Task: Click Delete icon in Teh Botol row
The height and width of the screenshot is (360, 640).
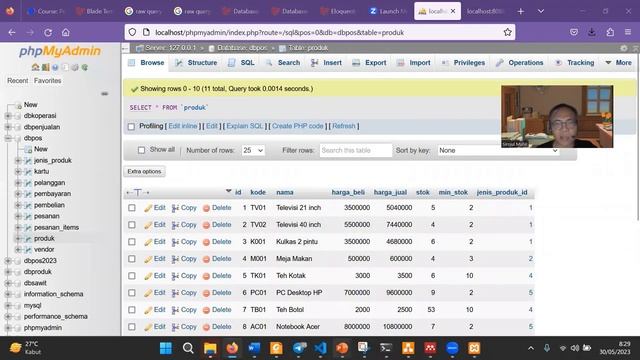Action: (x=207, y=310)
